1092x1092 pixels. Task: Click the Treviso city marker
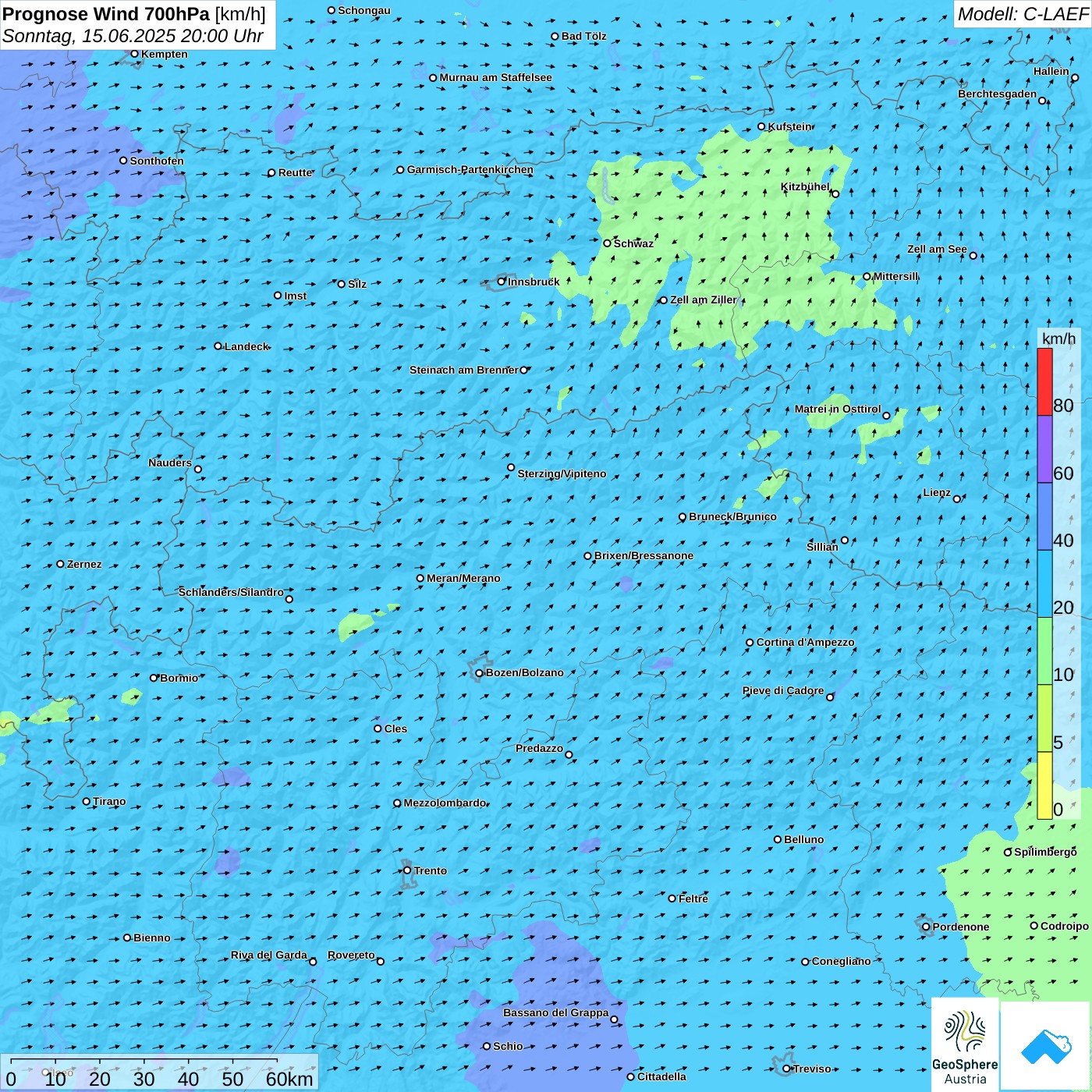point(787,1069)
